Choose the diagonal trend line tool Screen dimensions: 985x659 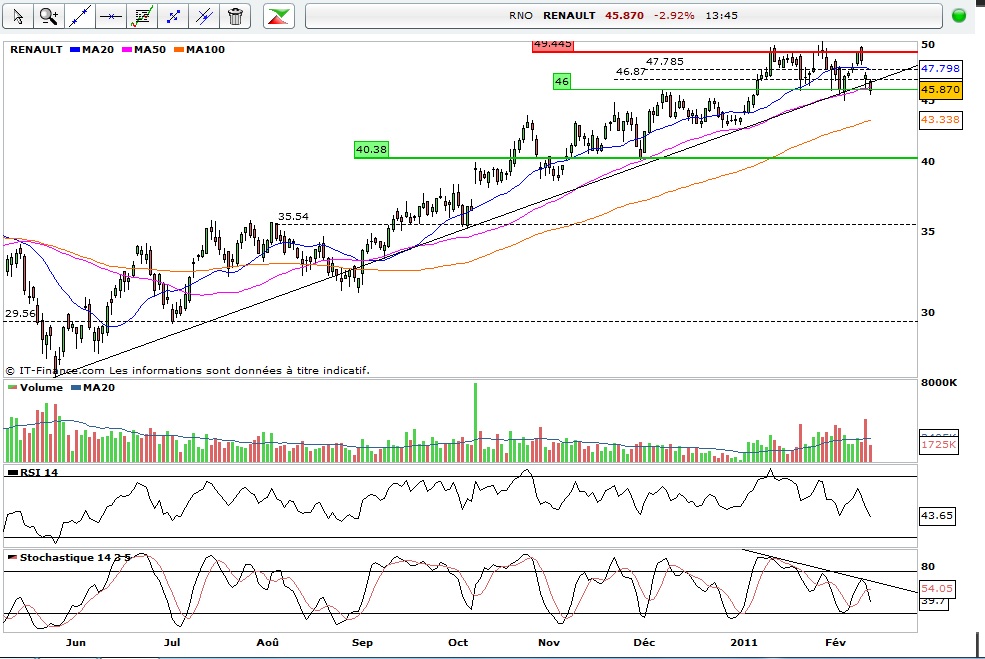pos(79,16)
